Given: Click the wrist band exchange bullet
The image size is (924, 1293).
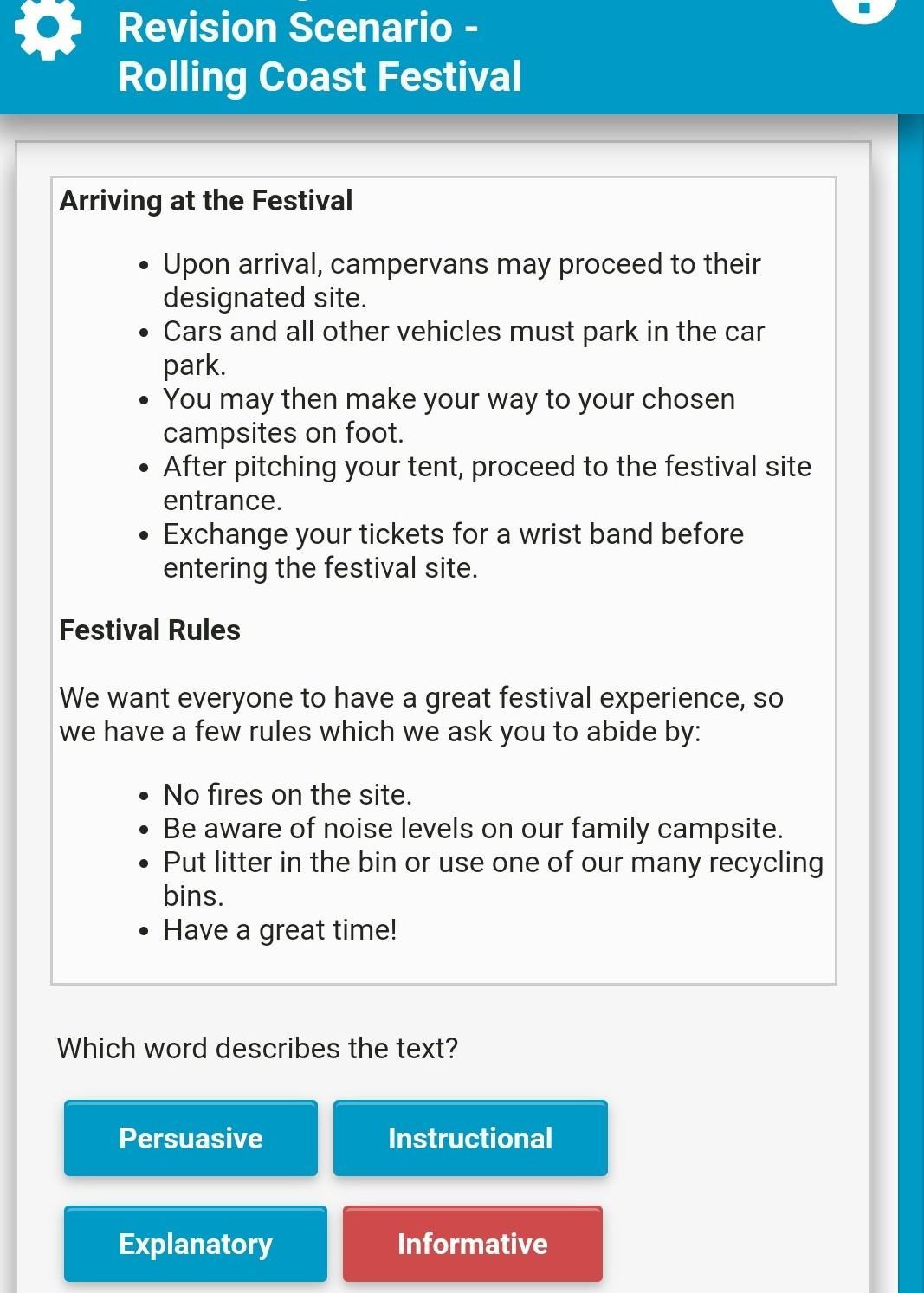Looking at the screenshot, I should [x=453, y=550].
